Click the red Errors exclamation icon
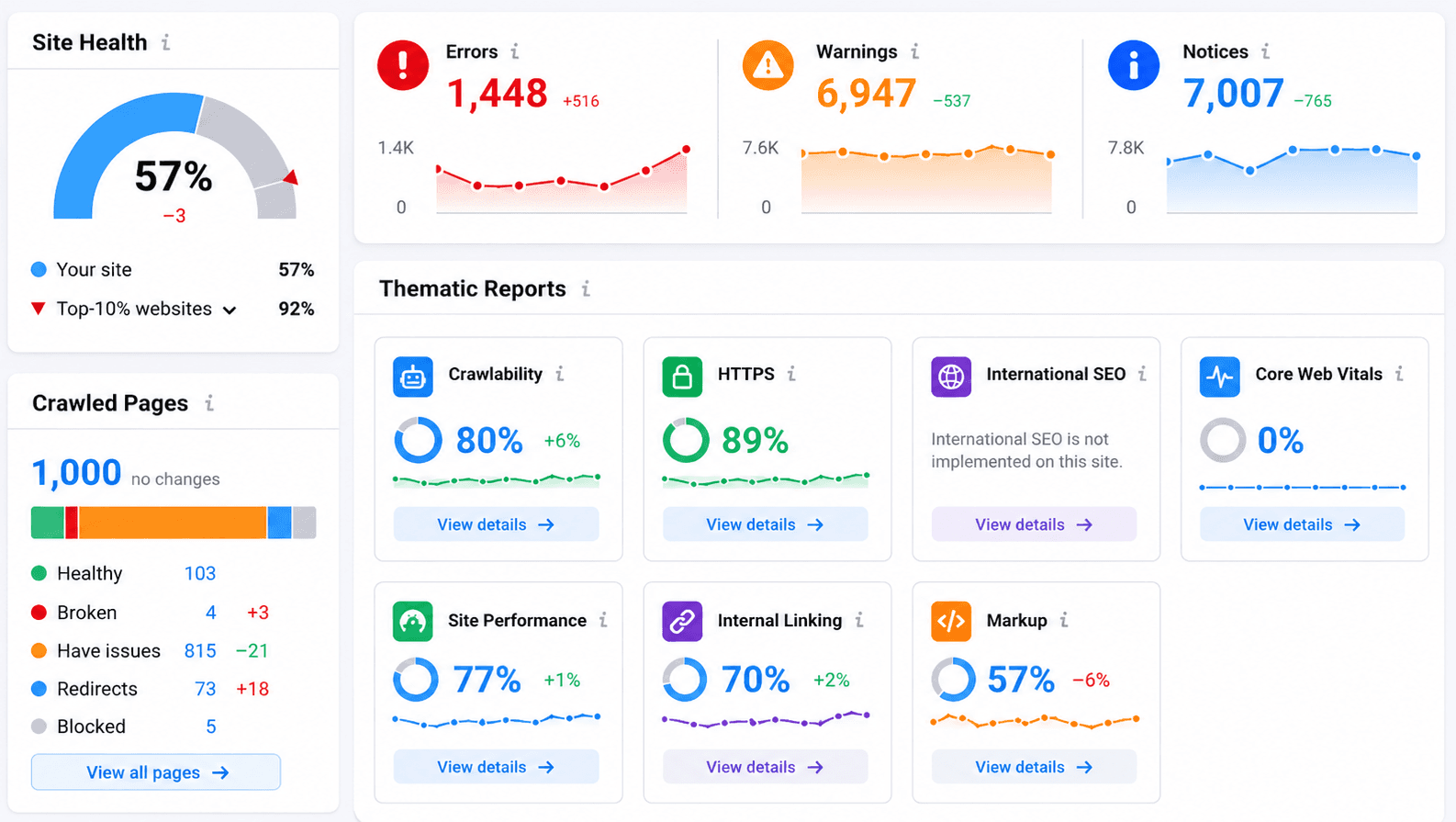The width and height of the screenshot is (1456, 822). (x=402, y=65)
